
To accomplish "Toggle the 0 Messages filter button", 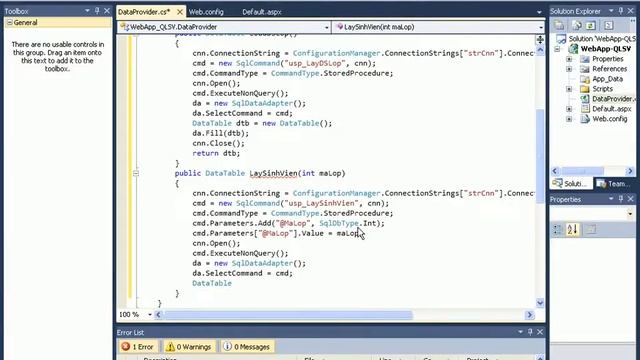I will tap(247, 347).
